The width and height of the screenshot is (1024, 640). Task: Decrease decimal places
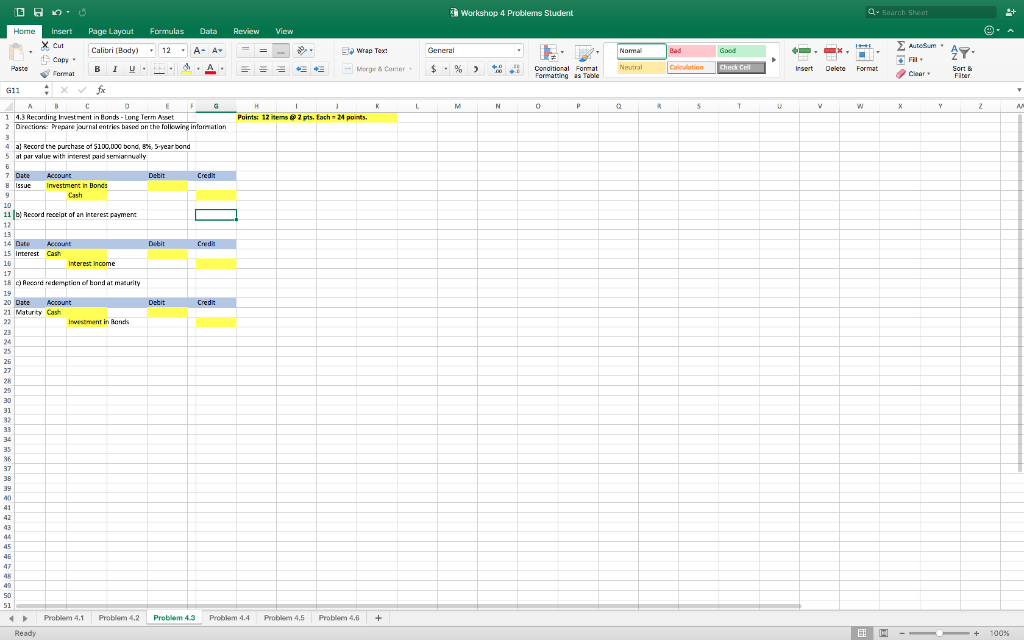coord(515,69)
